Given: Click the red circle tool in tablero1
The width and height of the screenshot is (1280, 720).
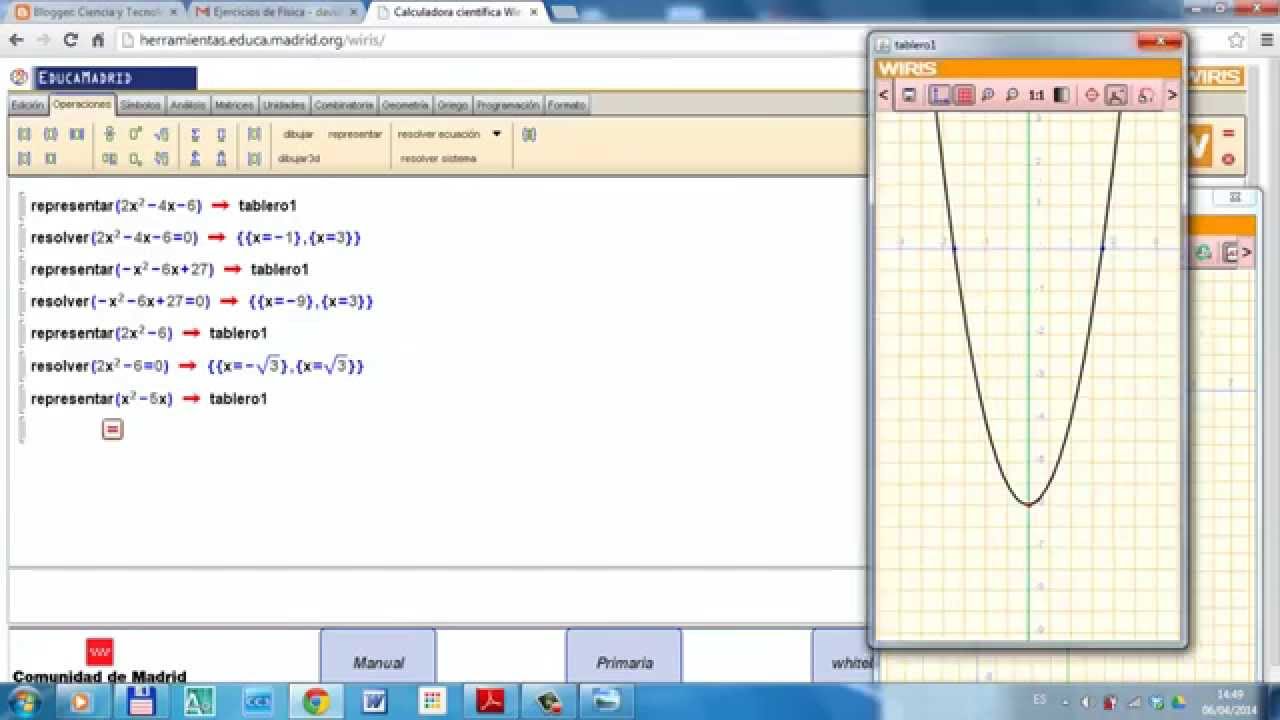Looking at the screenshot, I should coord(1092,95).
